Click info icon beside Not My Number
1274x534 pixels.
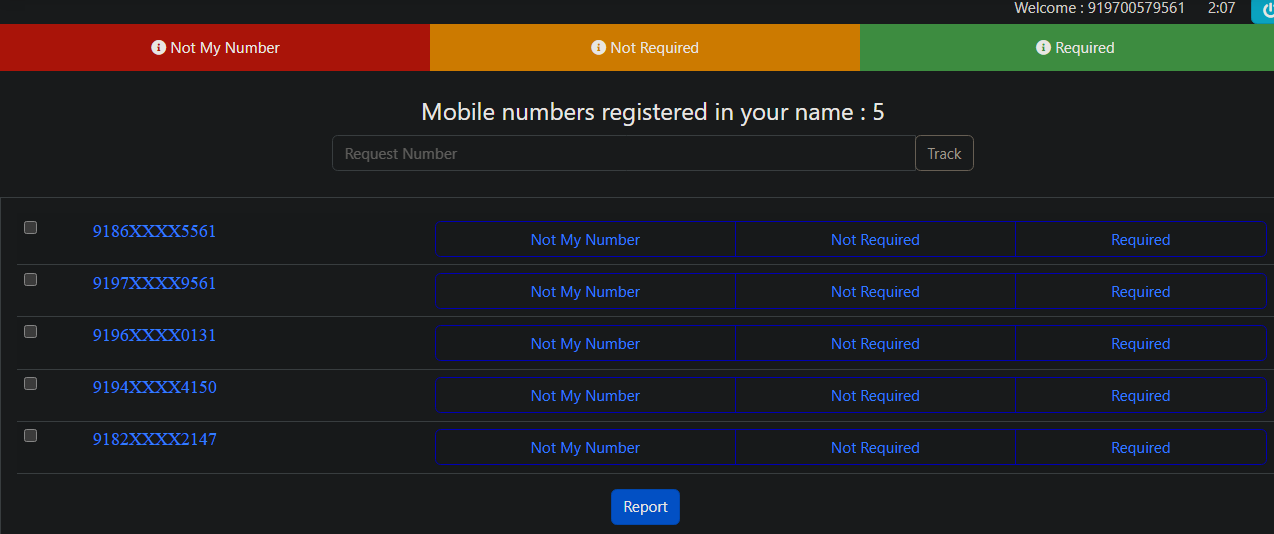click(158, 48)
